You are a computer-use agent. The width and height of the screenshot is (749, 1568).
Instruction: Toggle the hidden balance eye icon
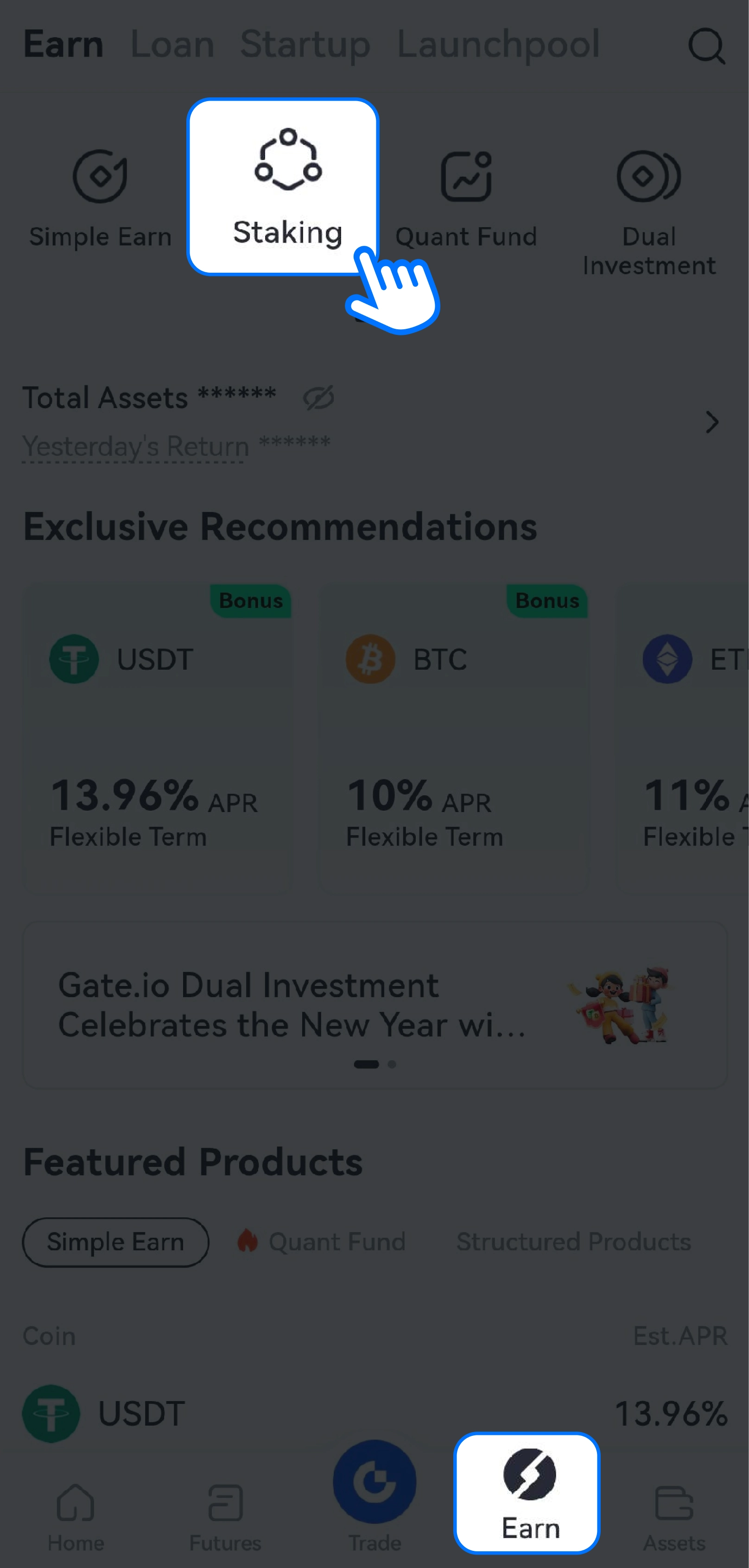pos(318,398)
